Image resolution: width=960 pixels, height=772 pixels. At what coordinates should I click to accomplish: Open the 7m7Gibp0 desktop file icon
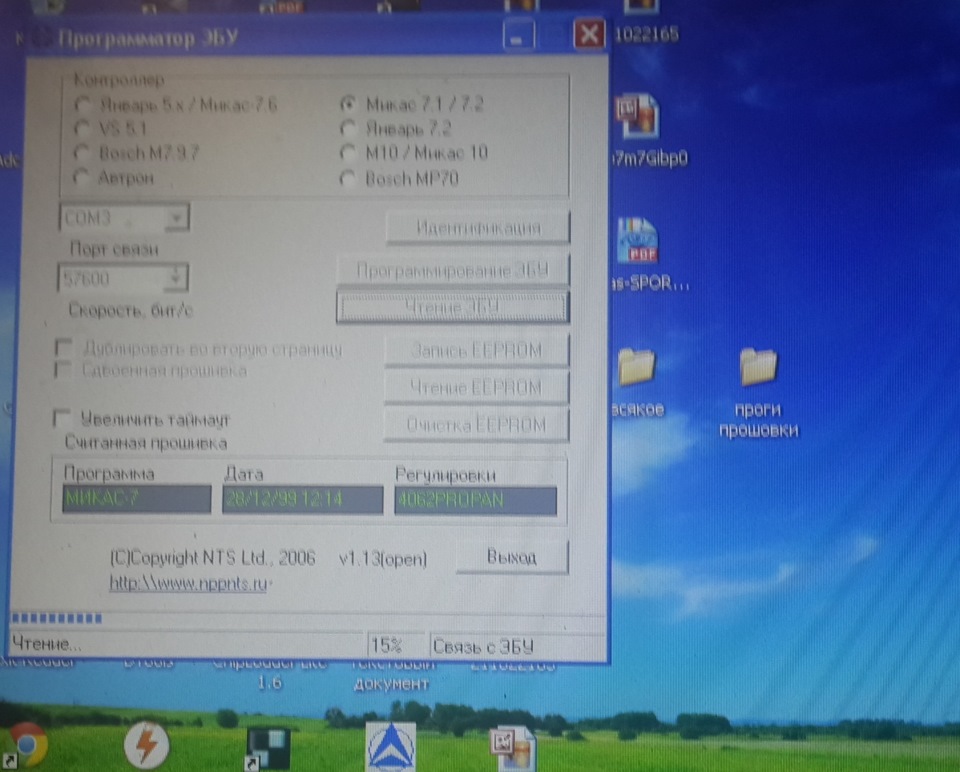639,117
